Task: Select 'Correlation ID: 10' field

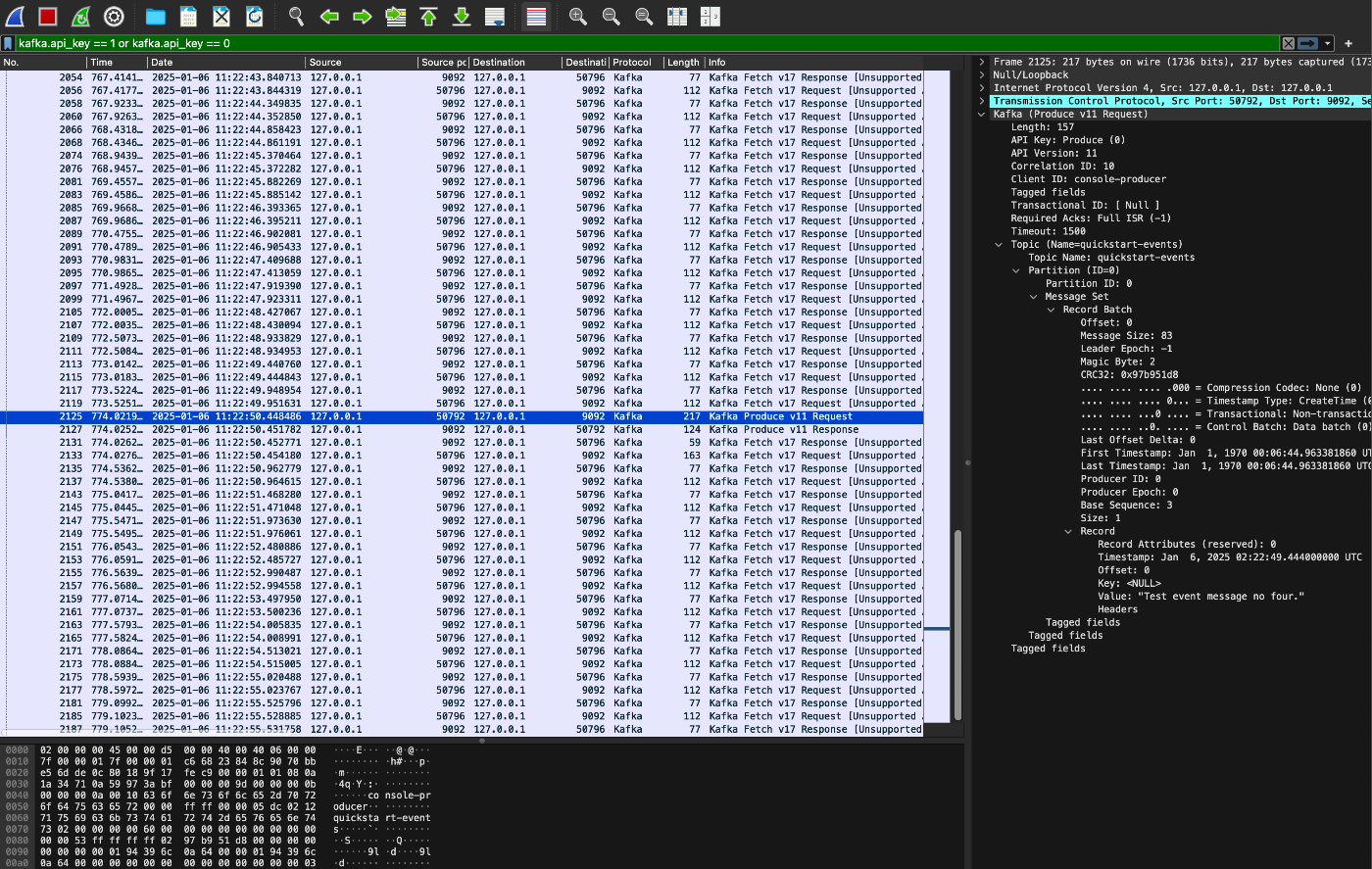Action: [x=1062, y=167]
